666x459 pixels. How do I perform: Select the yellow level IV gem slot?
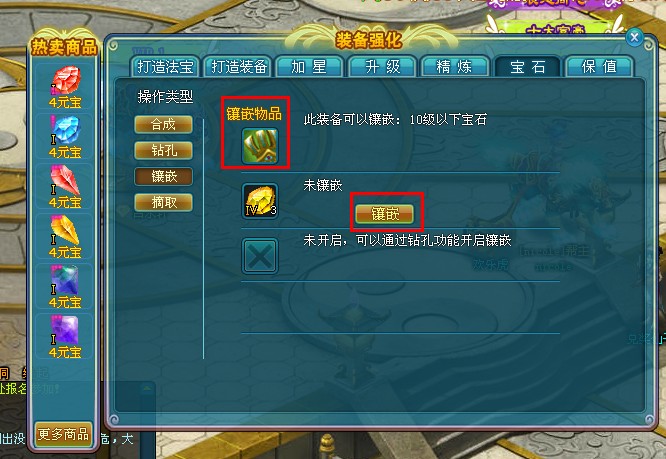[260, 201]
